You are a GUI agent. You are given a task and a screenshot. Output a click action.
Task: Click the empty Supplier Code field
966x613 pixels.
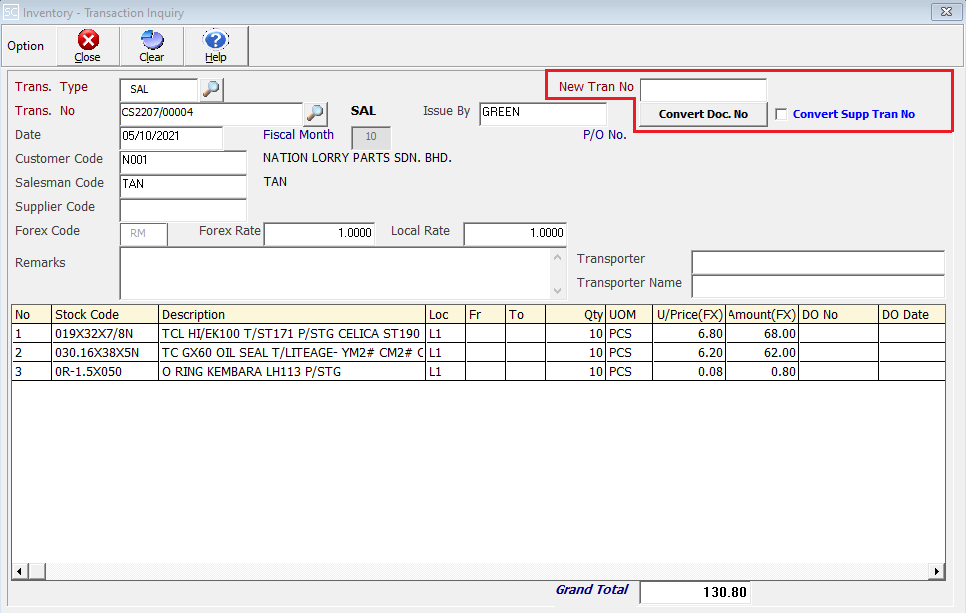tap(183, 209)
